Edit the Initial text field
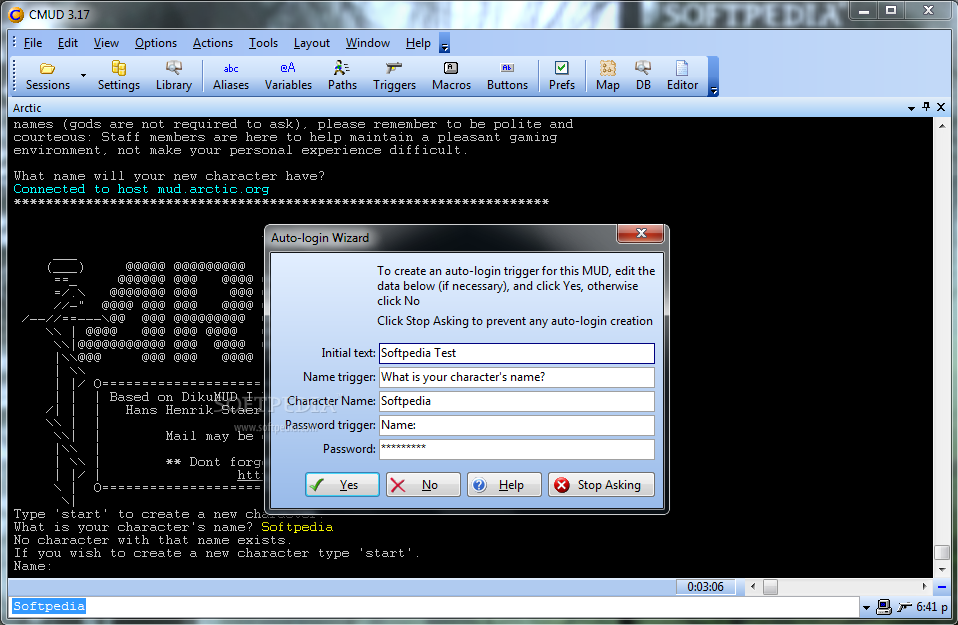 click(517, 353)
